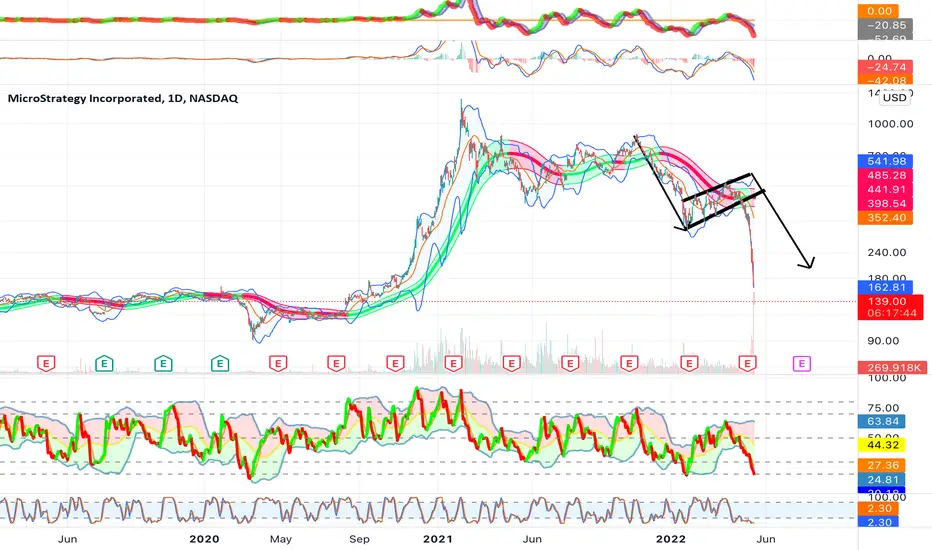Select the orange 0.00 top indicator label
Image resolution: width=932 pixels, height=550 pixels.
click(x=879, y=11)
